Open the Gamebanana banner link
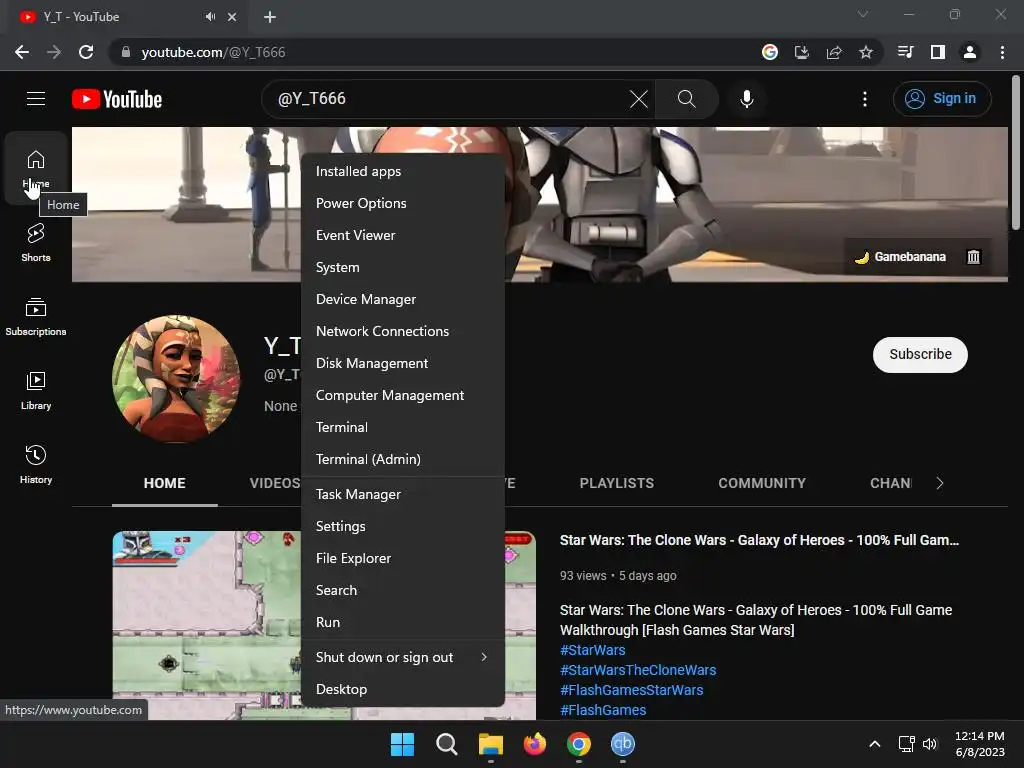This screenshot has width=1024, height=768. [x=901, y=257]
